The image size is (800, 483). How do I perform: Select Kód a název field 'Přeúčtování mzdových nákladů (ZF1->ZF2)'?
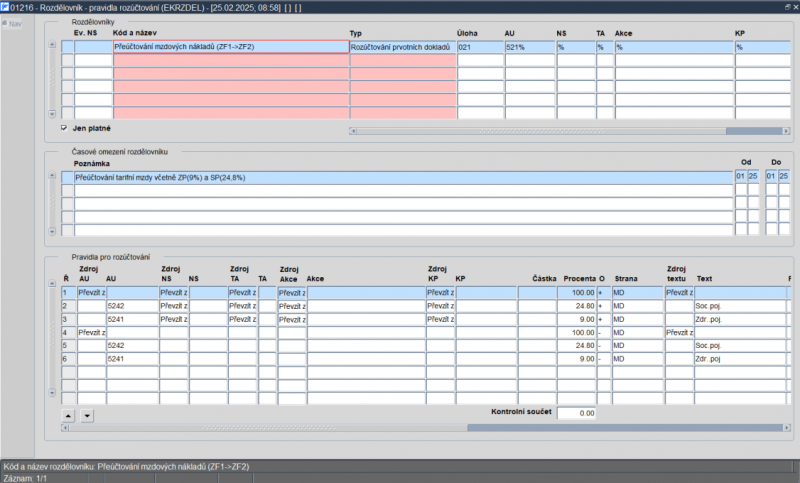tap(231, 47)
